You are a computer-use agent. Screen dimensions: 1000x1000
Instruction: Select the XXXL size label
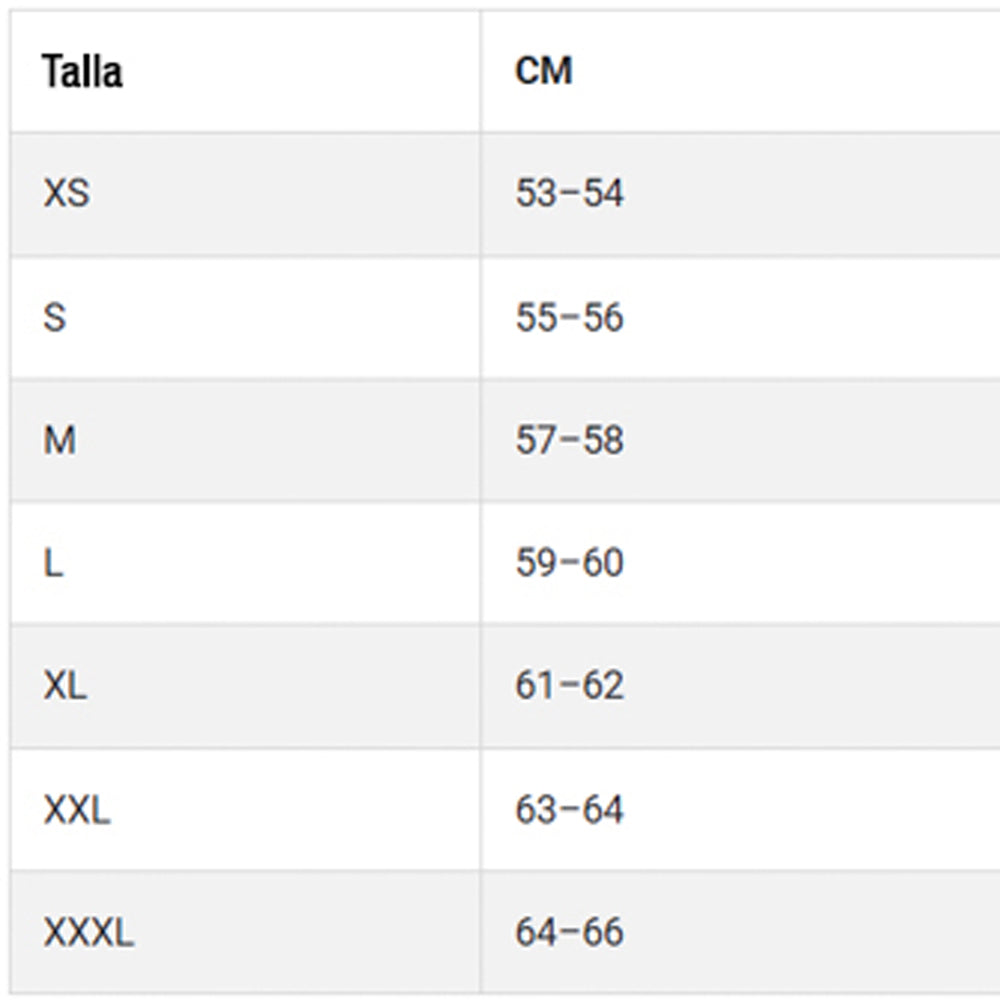[x=88, y=933]
